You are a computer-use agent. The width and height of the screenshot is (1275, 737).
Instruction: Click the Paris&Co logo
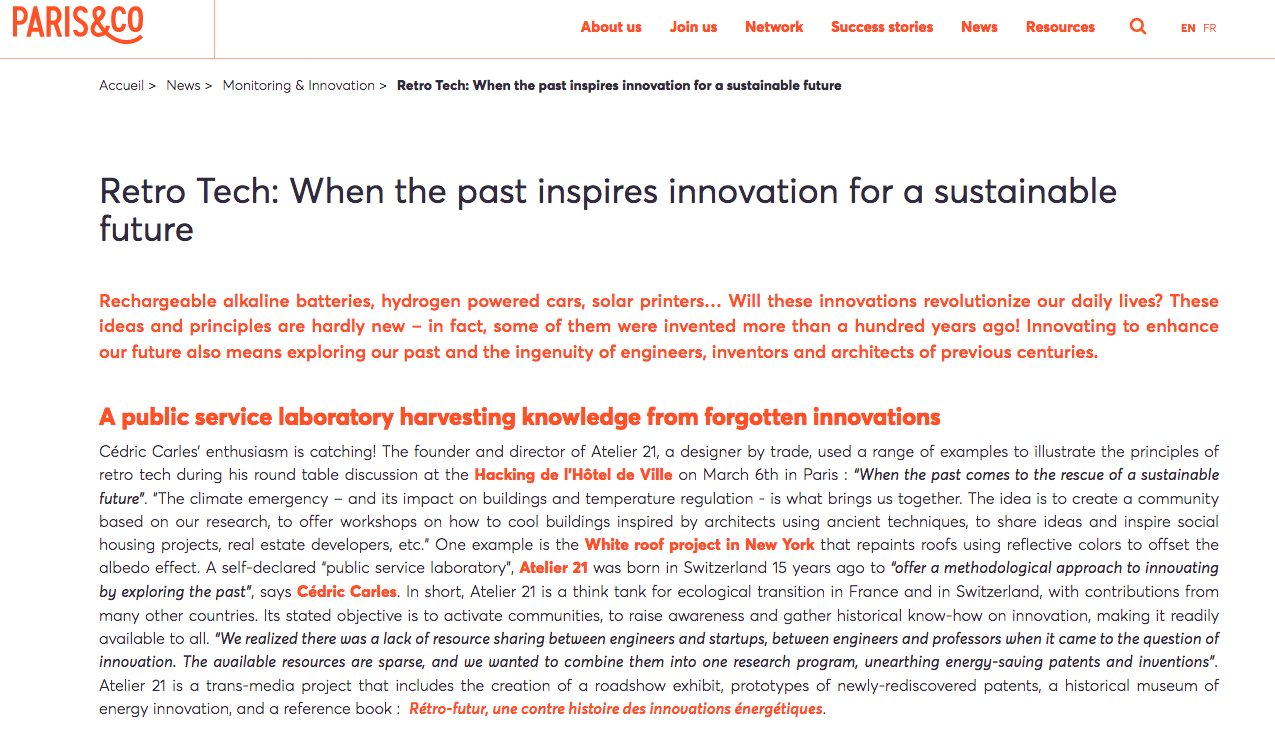78,24
